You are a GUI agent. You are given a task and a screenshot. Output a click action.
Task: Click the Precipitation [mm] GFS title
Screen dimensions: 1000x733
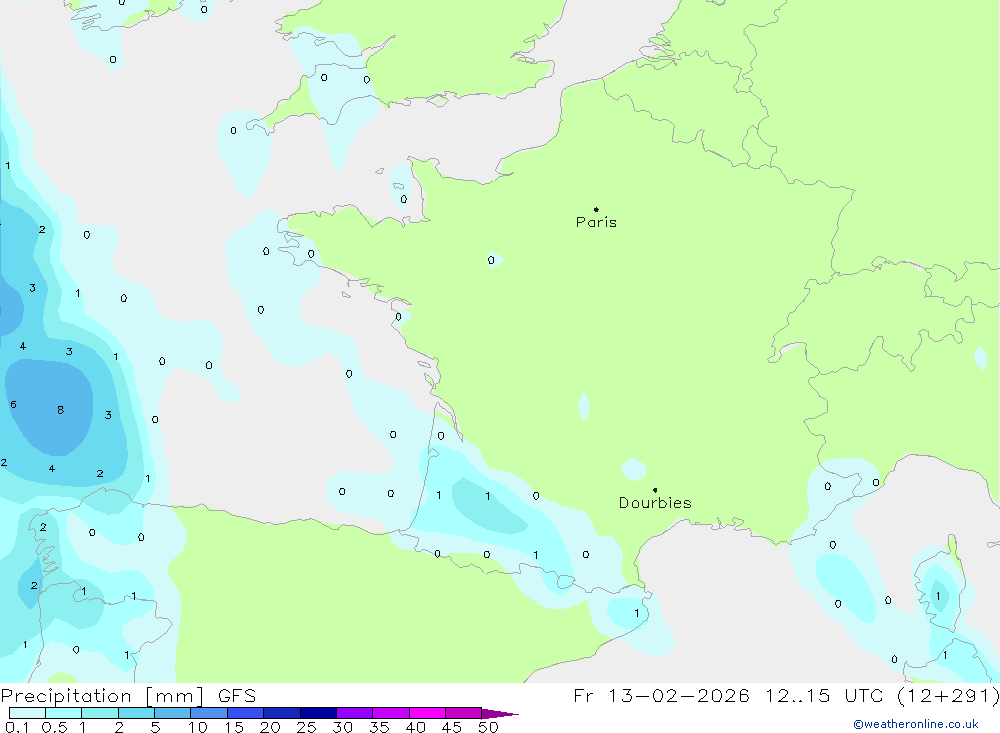(x=128, y=695)
